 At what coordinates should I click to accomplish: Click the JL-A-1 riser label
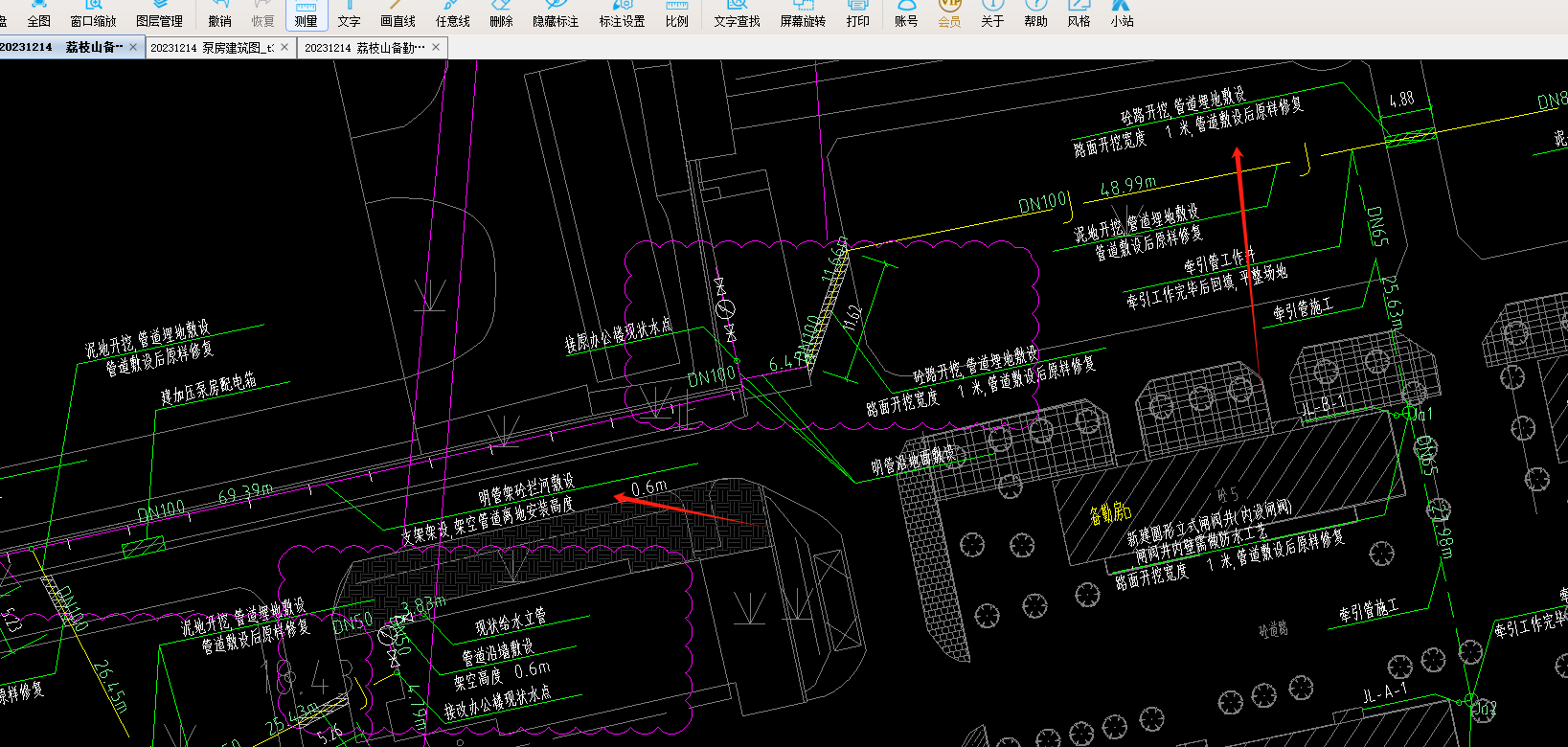(x=1385, y=692)
